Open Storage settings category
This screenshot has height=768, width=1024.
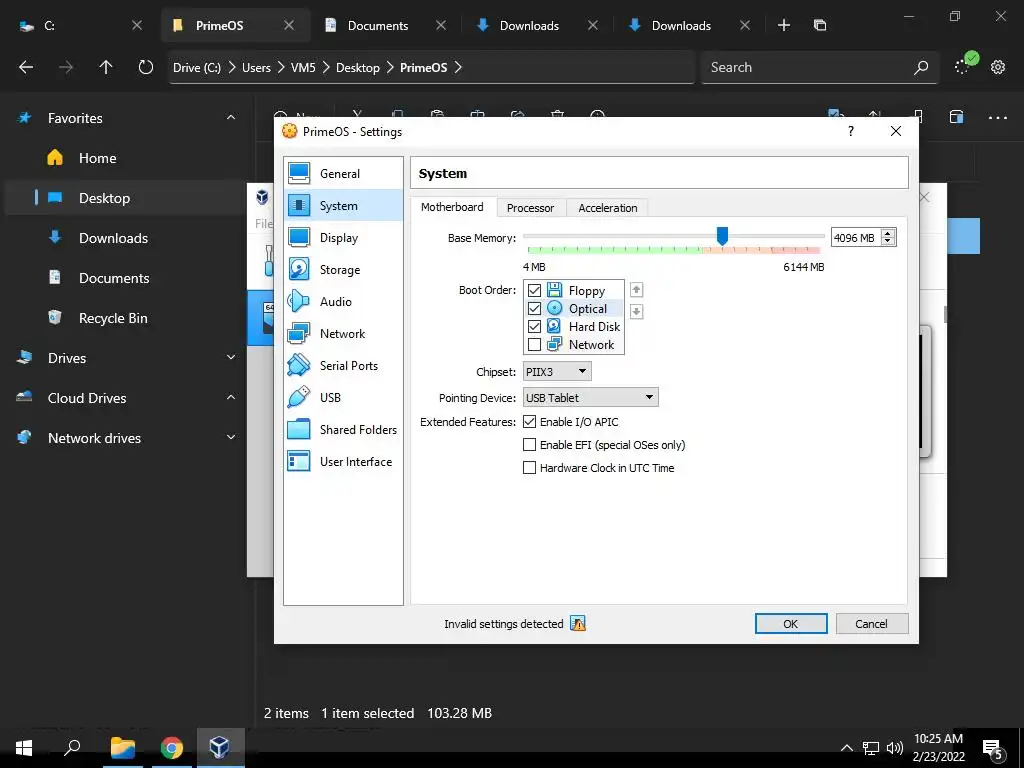tap(343, 270)
